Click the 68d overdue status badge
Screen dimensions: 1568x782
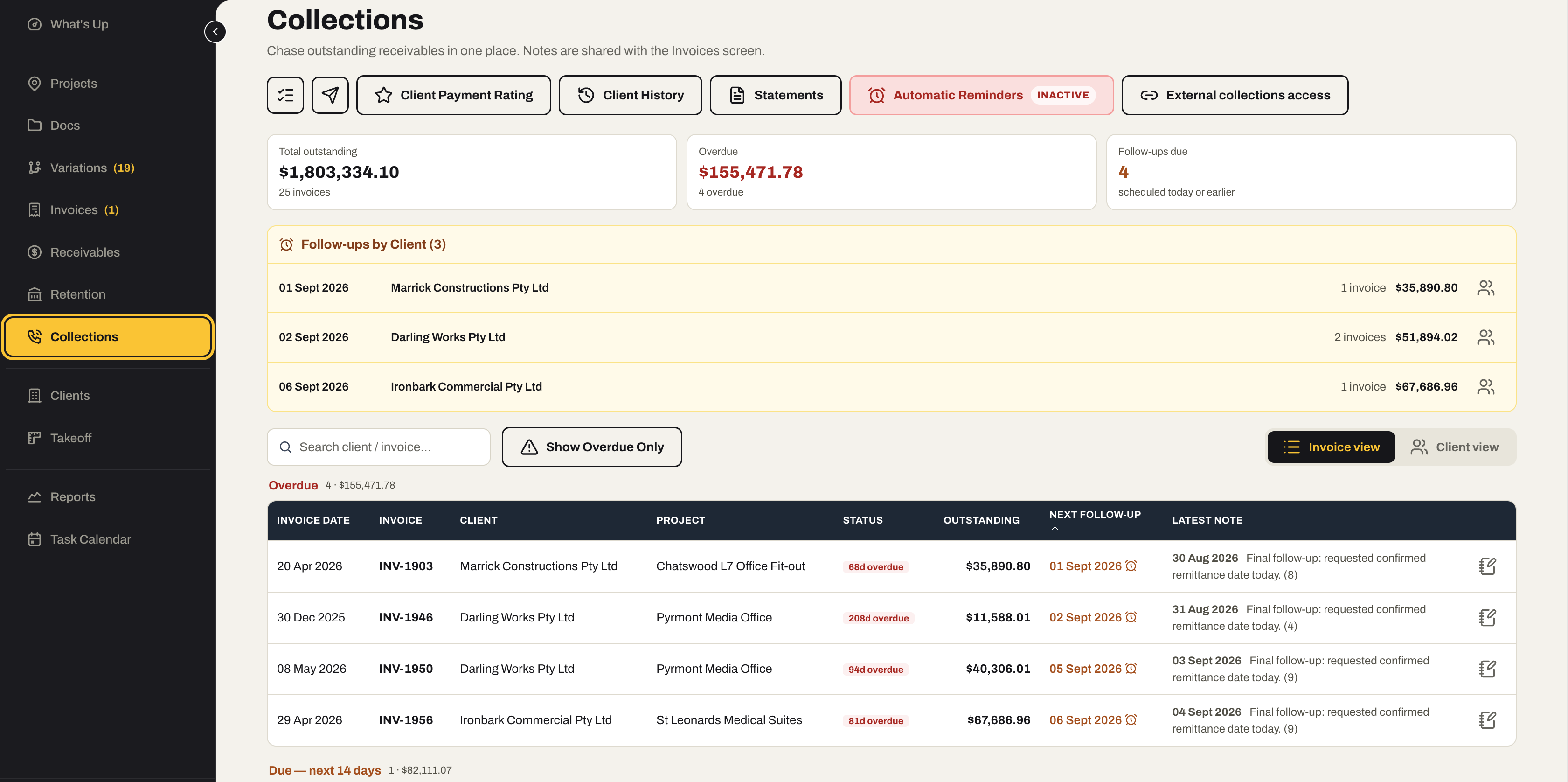875,566
